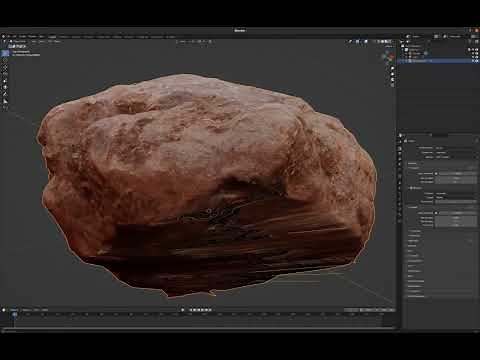Image resolution: width=480 pixels, height=360 pixels.
Task: Select the Select Box tool in toolbar
Action: 5,53
